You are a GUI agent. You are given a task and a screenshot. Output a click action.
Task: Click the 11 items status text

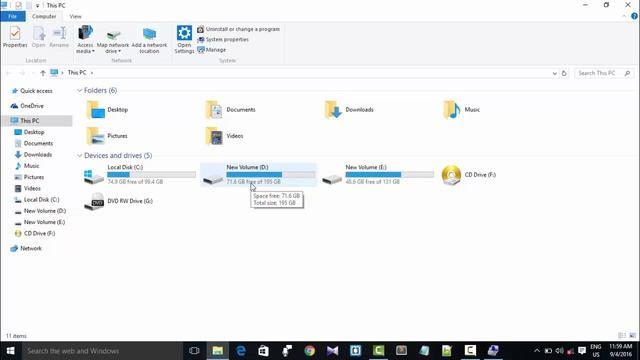16,336
